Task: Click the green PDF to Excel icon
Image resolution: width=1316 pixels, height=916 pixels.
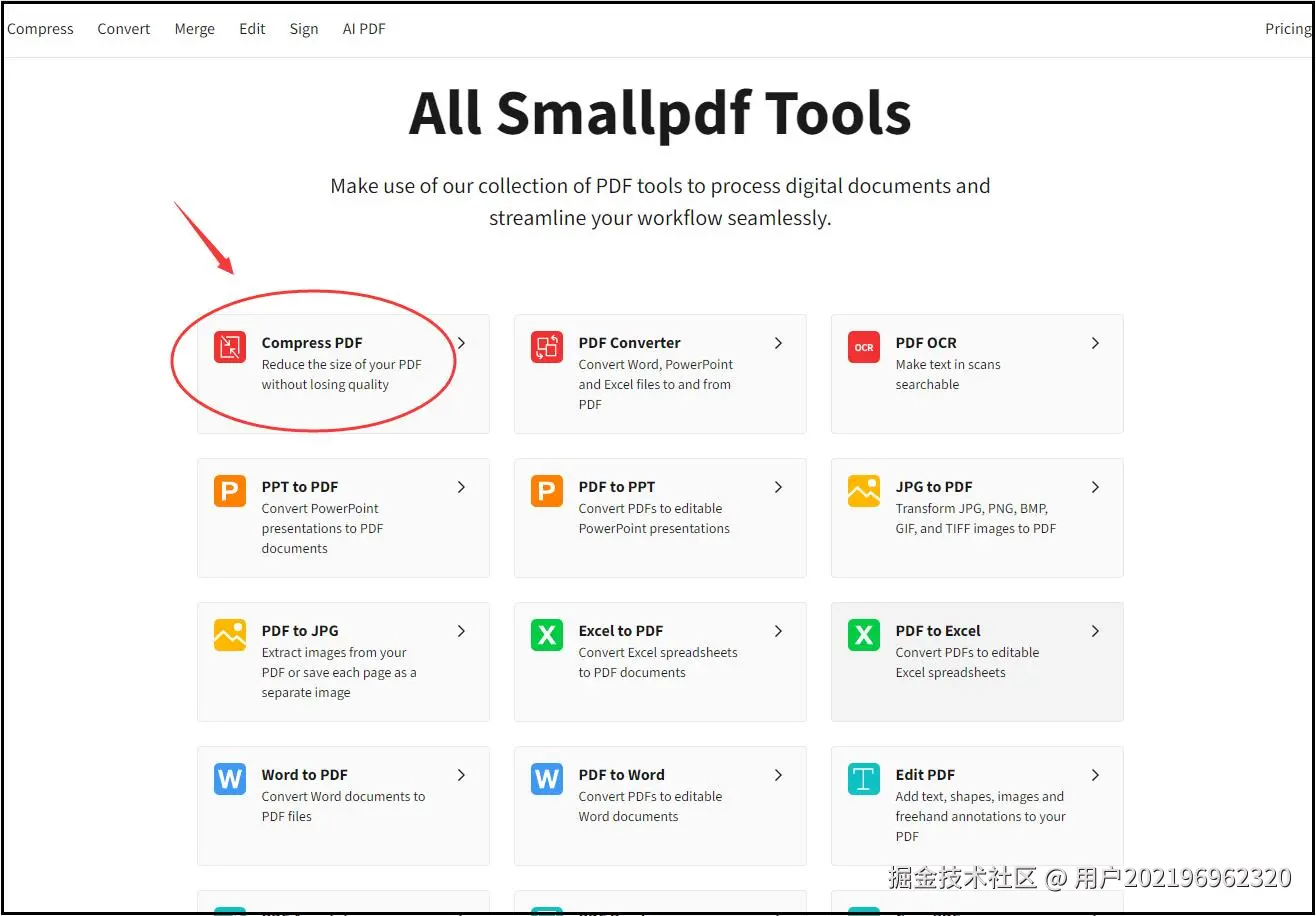Action: pos(864,635)
